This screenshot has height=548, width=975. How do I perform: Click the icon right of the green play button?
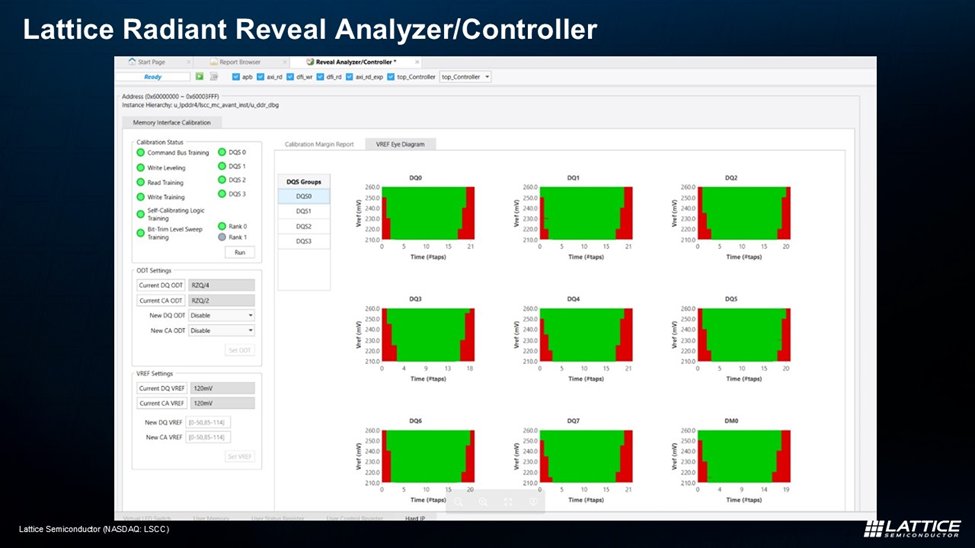(214, 76)
